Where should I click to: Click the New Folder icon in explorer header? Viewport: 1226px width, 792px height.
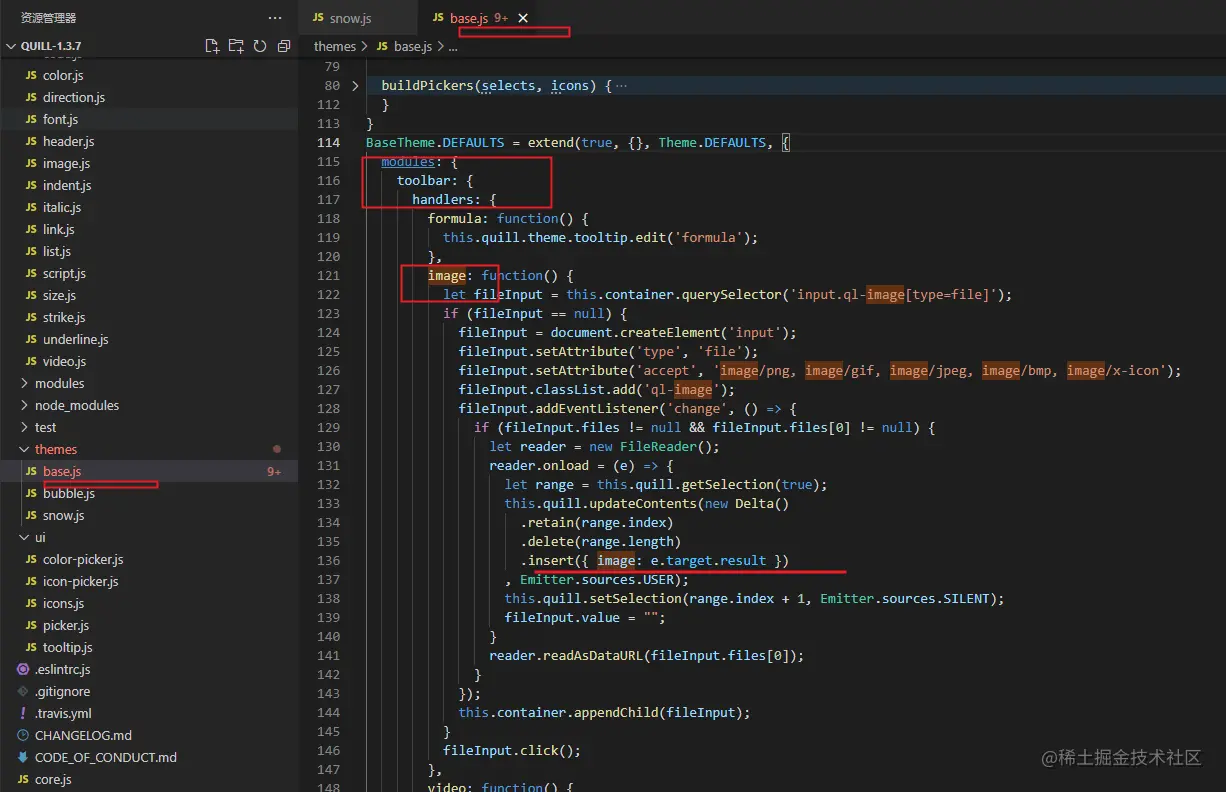click(236, 46)
